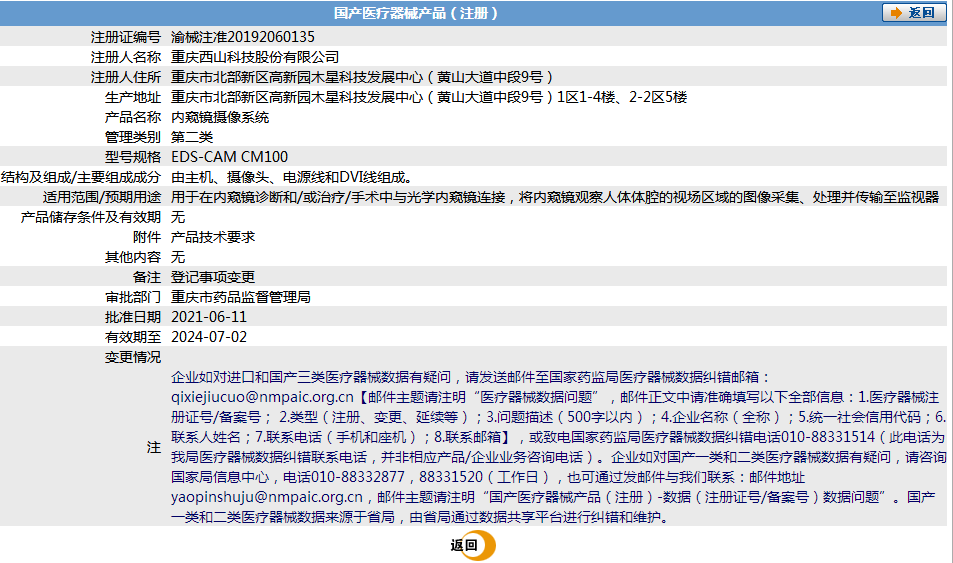The image size is (953, 563).
Task: Click the 有效期至 label
Action: (x=132, y=337)
